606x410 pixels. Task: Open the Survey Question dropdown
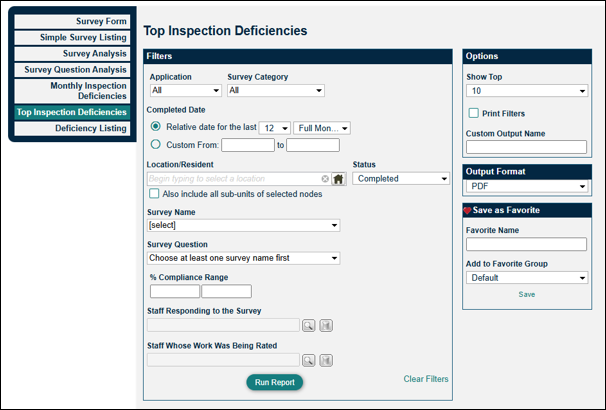(243, 258)
